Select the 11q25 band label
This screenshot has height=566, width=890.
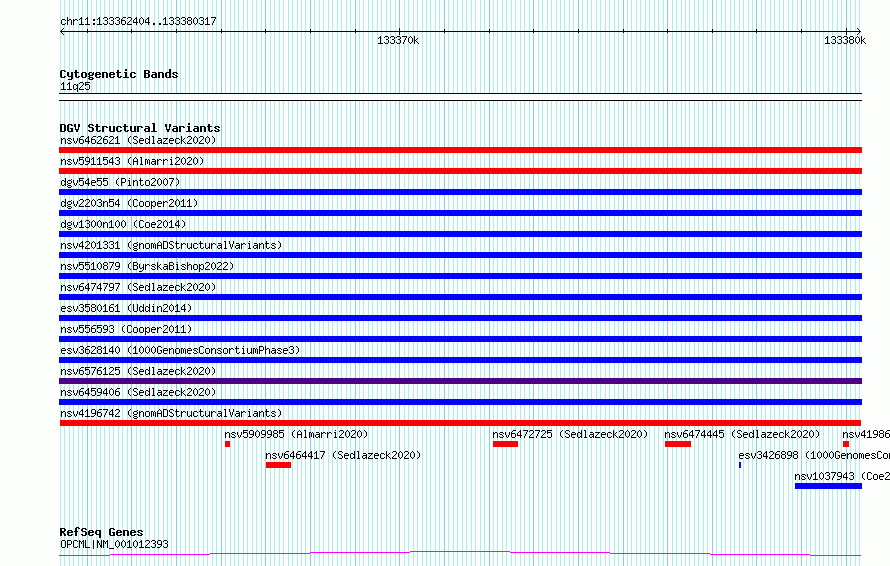(75, 86)
